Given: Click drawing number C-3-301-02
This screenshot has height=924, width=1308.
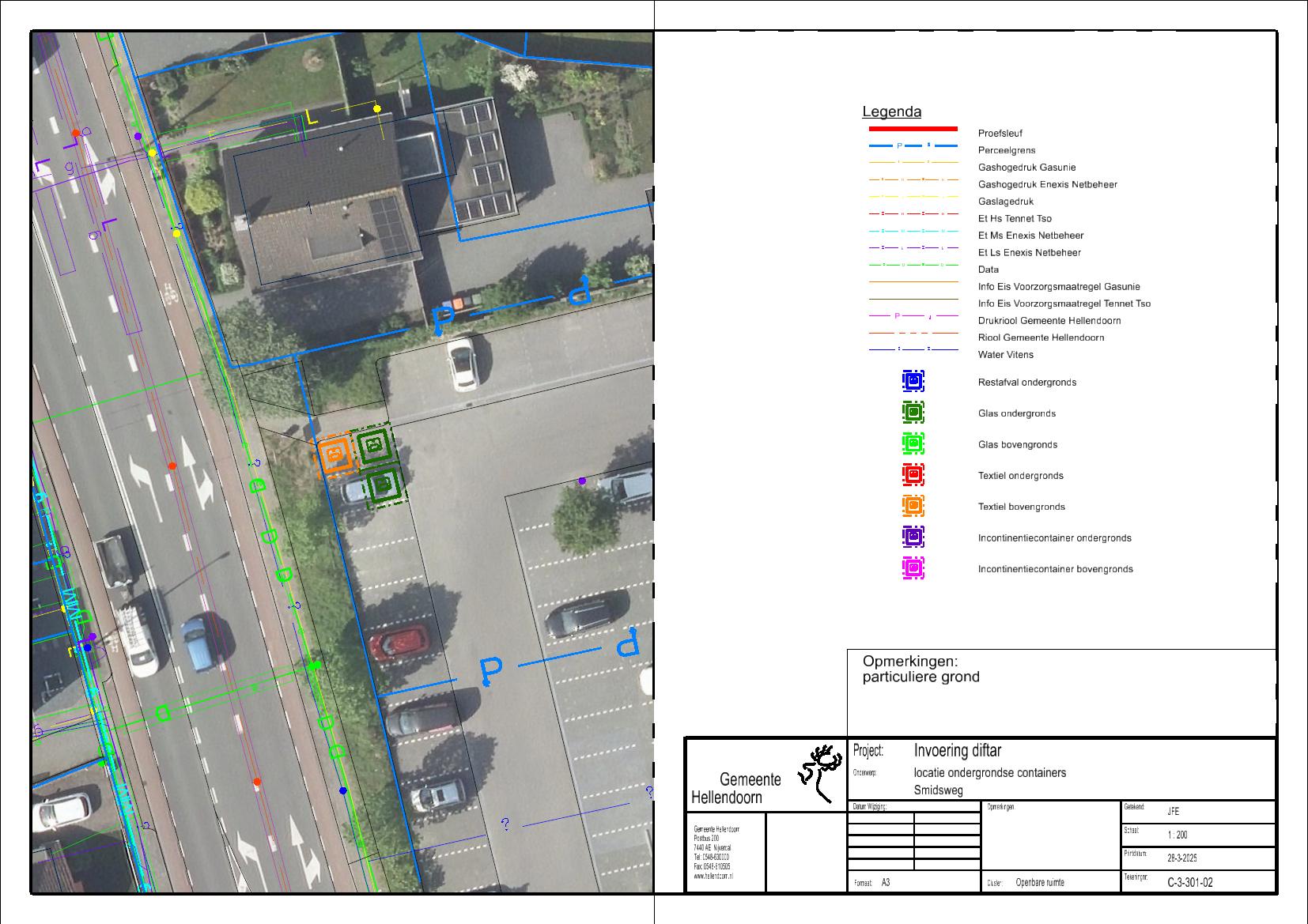Looking at the screenshot, I should tap(1189, 883).
